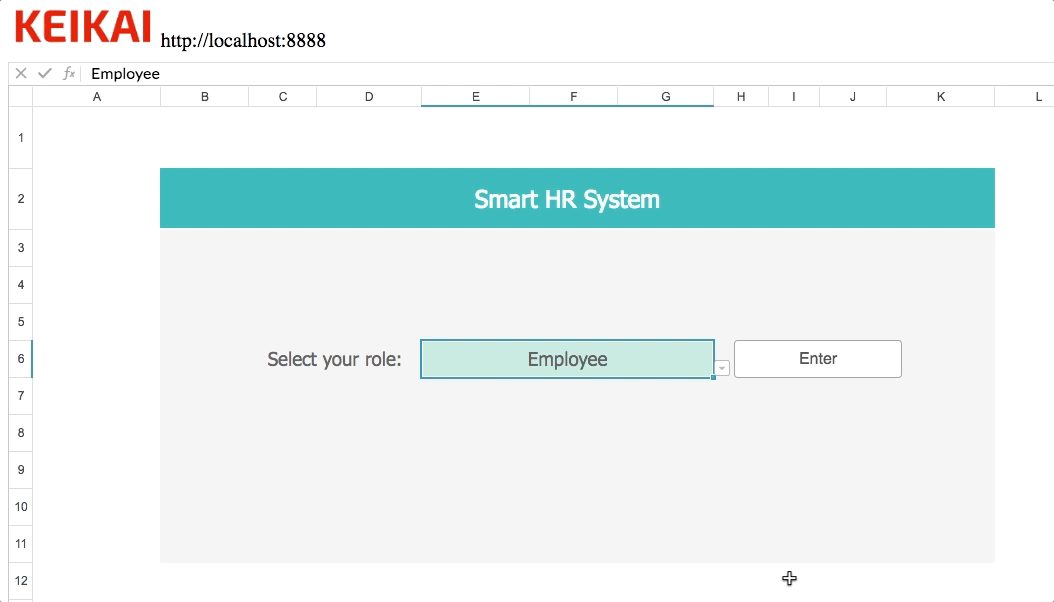Open the role dropdown arrow beside Employee
This screenshot has width=1054, height=602.
[722, 368]
